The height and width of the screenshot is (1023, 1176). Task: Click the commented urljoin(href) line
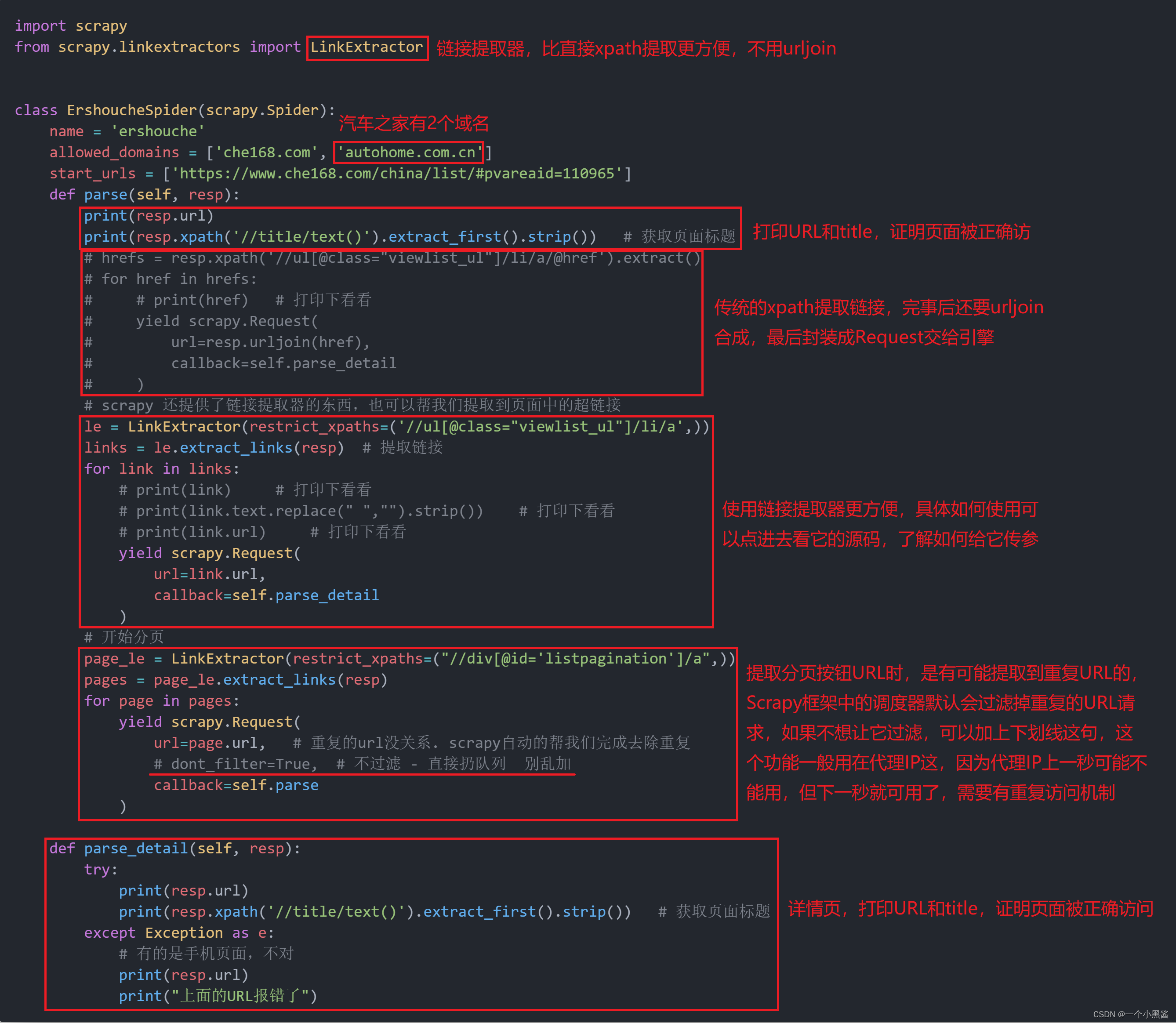tap(270, 342)
